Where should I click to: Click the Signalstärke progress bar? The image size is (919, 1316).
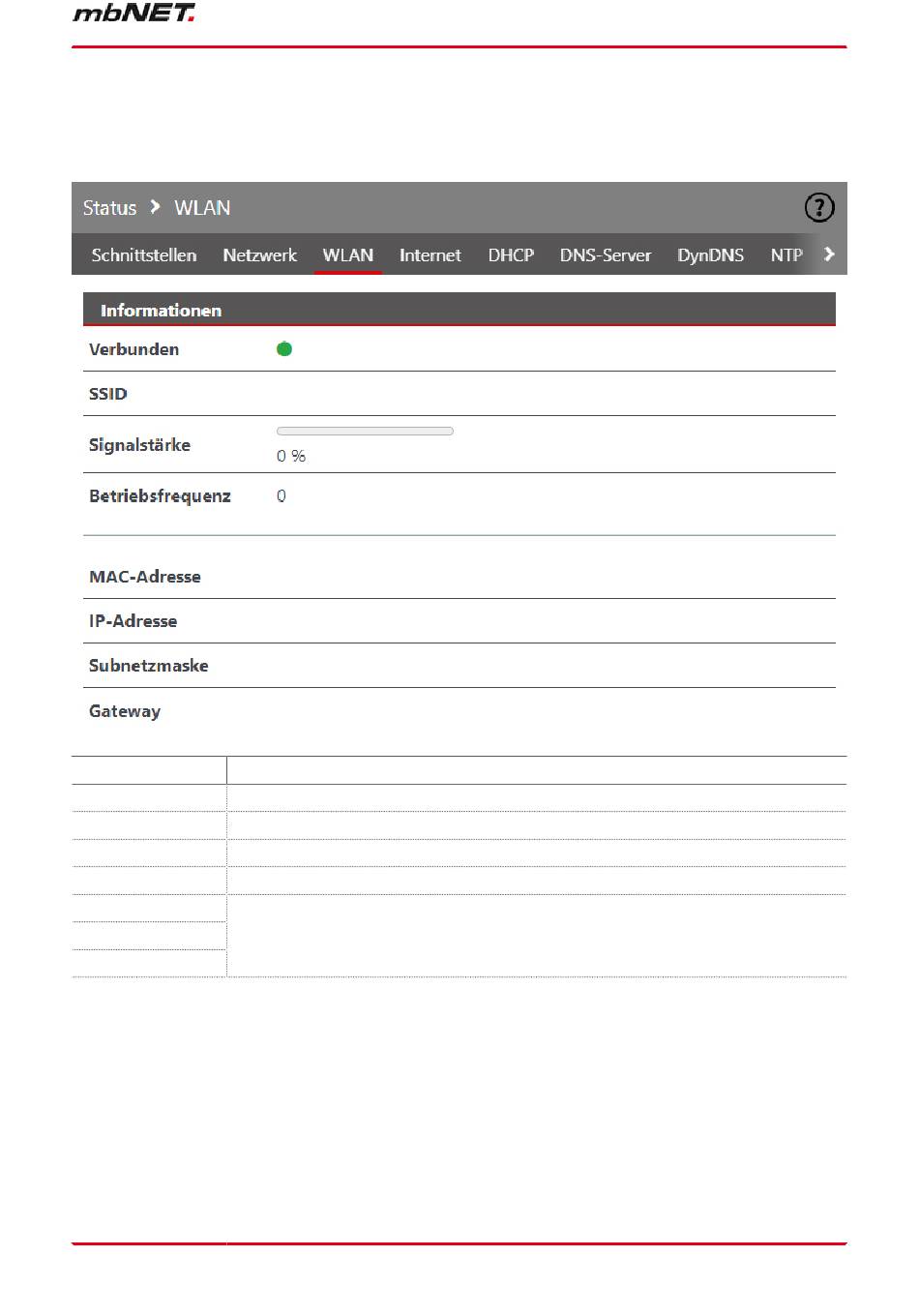click(365, 431)
